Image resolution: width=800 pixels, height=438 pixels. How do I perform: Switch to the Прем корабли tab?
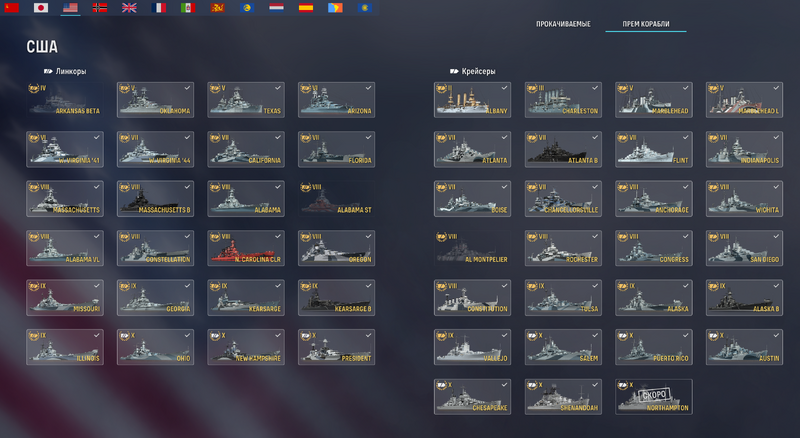pyautogui.click(x=646, y=24)
